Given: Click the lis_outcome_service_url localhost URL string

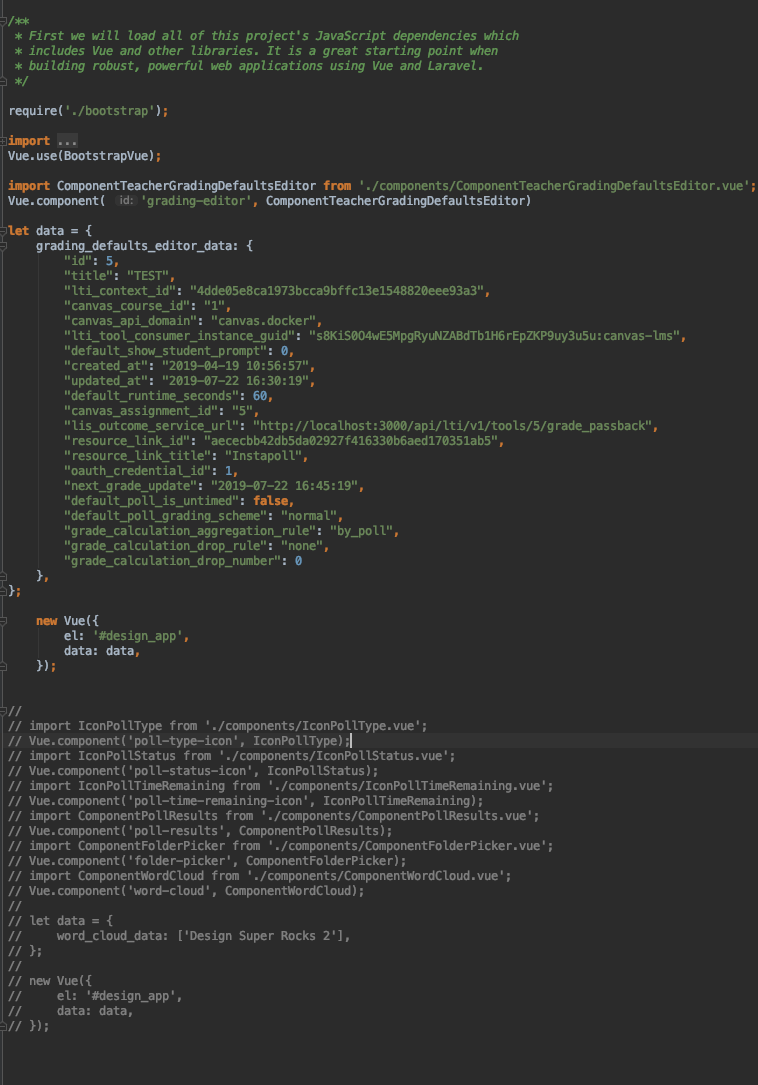Looking at the screenshot, I should [453, 426].
